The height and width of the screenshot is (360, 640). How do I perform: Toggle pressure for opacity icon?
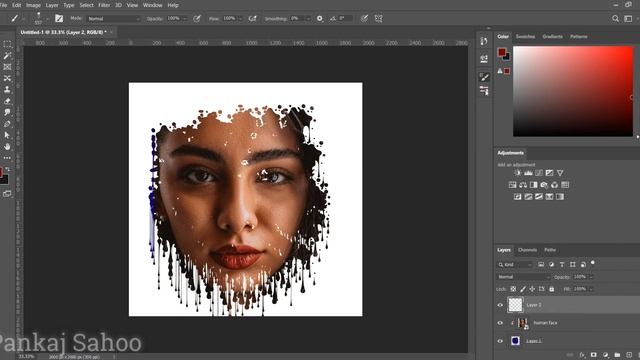(x=197, y=18)
